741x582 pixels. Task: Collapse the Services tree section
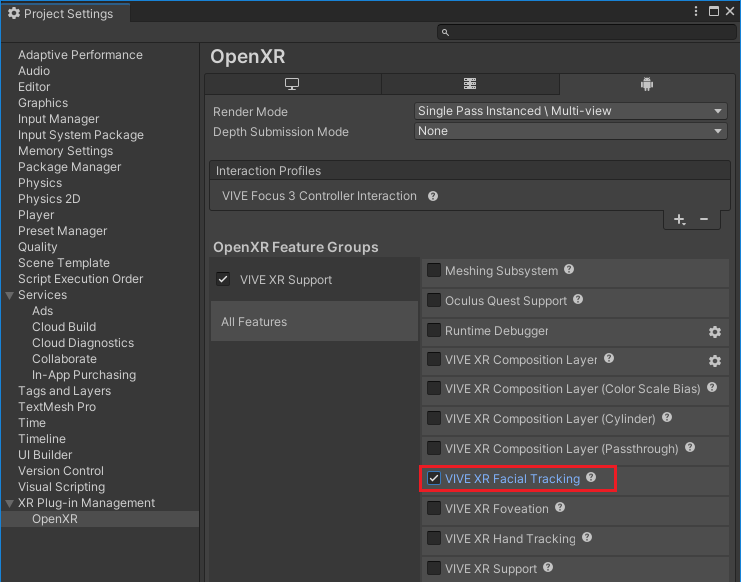pos(9,296)
